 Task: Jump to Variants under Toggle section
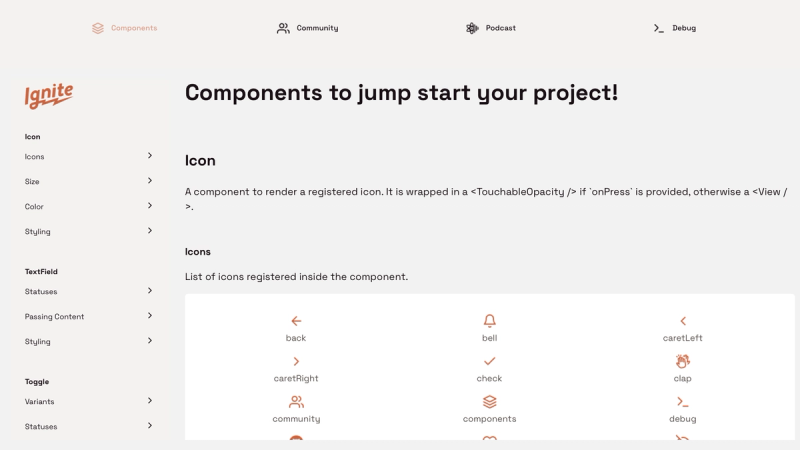40,401
